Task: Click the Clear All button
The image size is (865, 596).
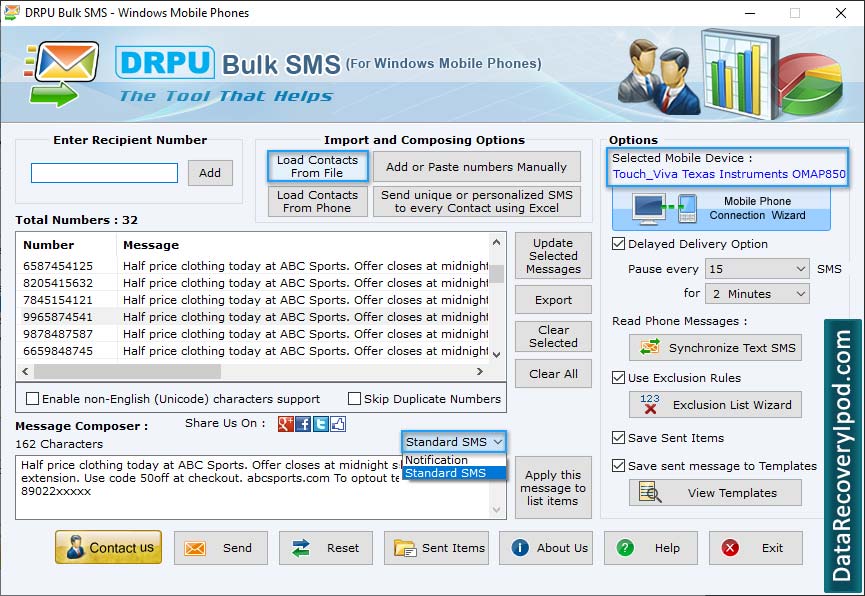Action: (553, 374)
